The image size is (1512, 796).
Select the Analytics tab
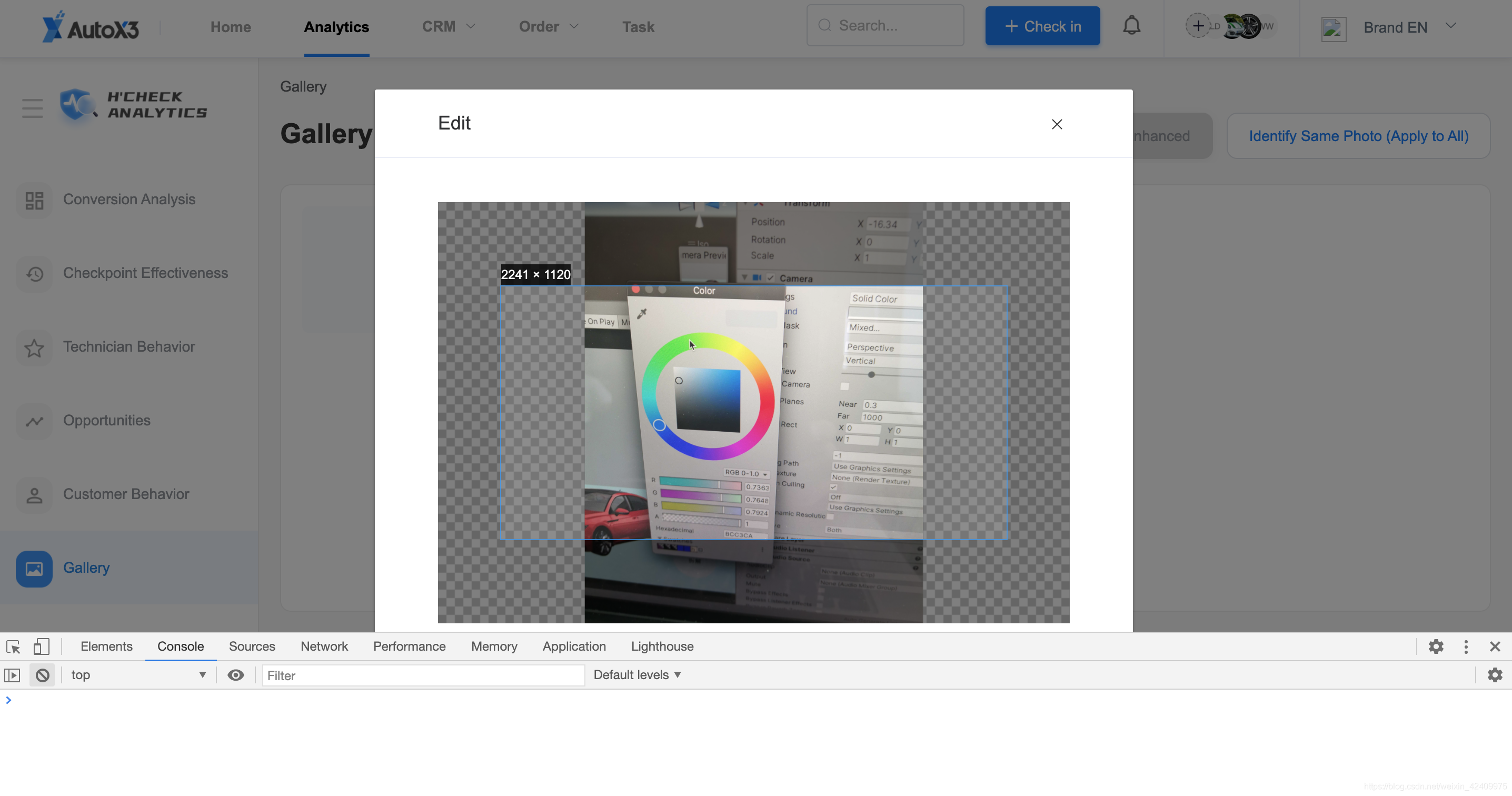click(x=337, y=27)
